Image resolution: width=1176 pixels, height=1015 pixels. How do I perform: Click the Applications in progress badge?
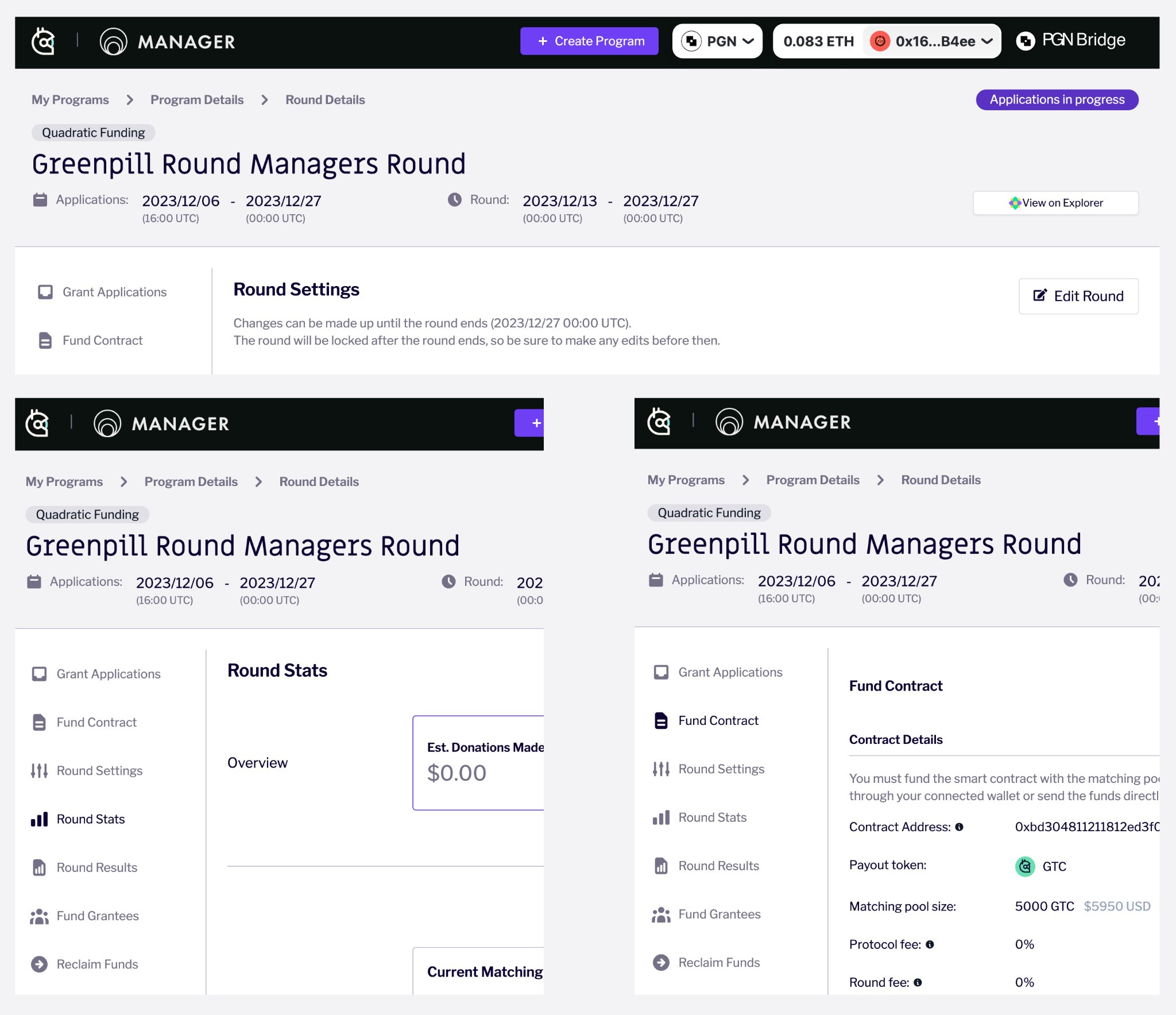point(1057,99)
